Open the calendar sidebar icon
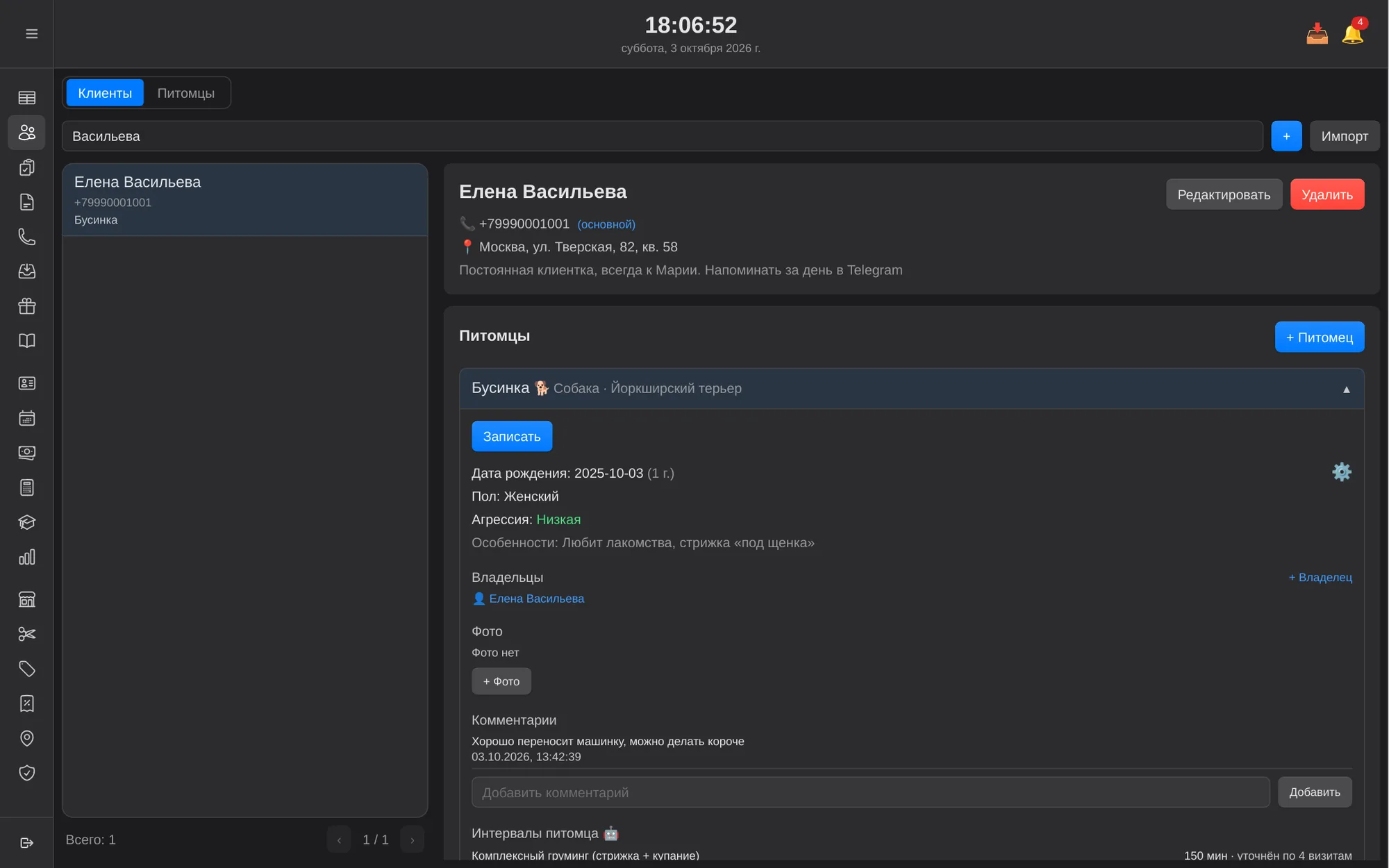The image size is (1389, 868). click(26, 418)
